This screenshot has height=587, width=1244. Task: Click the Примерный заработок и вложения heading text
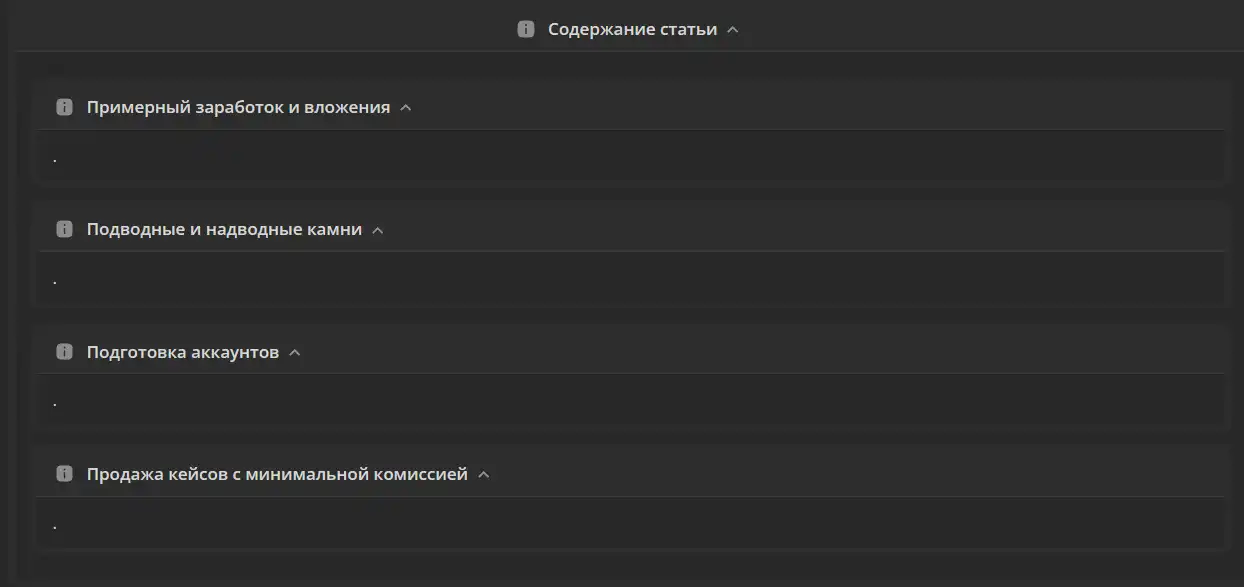[x=238, y=107]
